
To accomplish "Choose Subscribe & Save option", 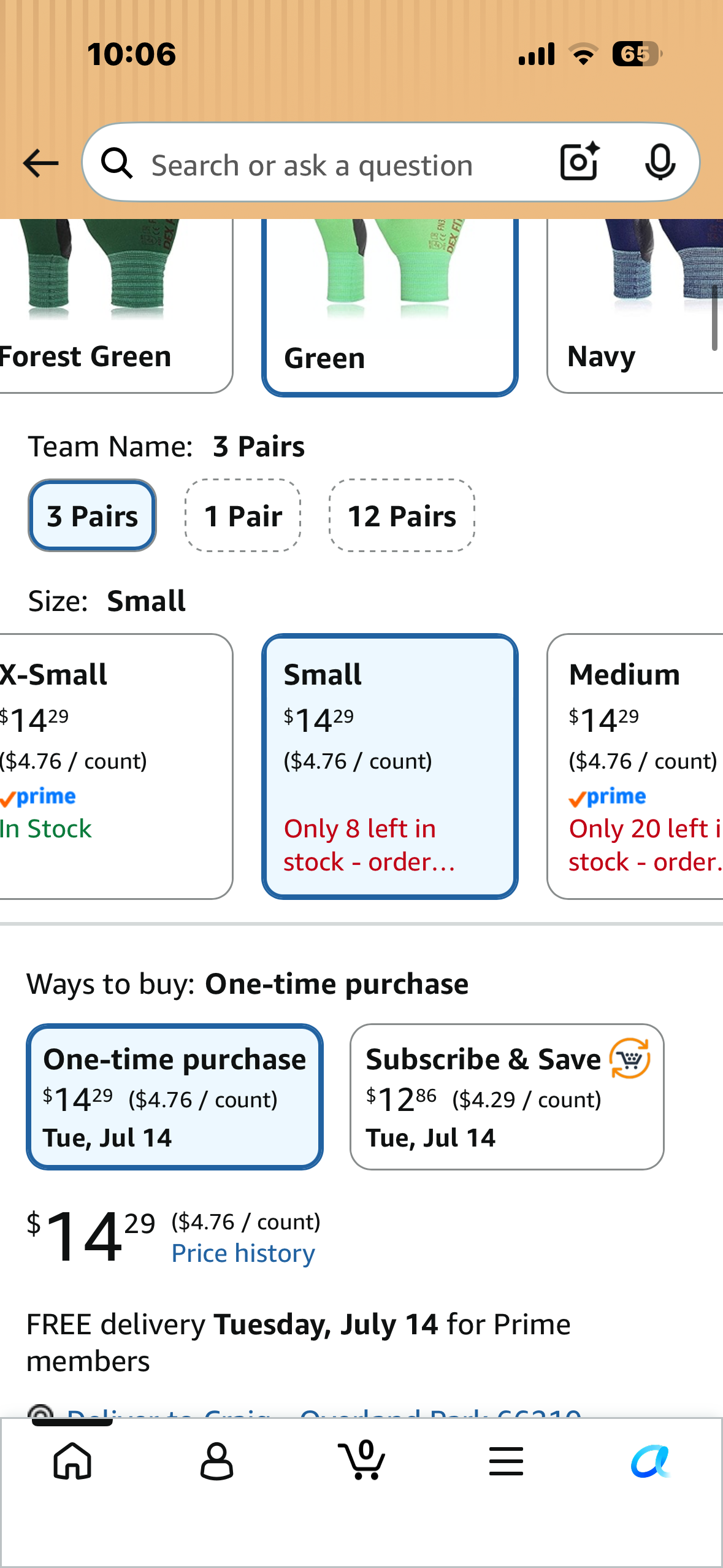I will 507,1096.
